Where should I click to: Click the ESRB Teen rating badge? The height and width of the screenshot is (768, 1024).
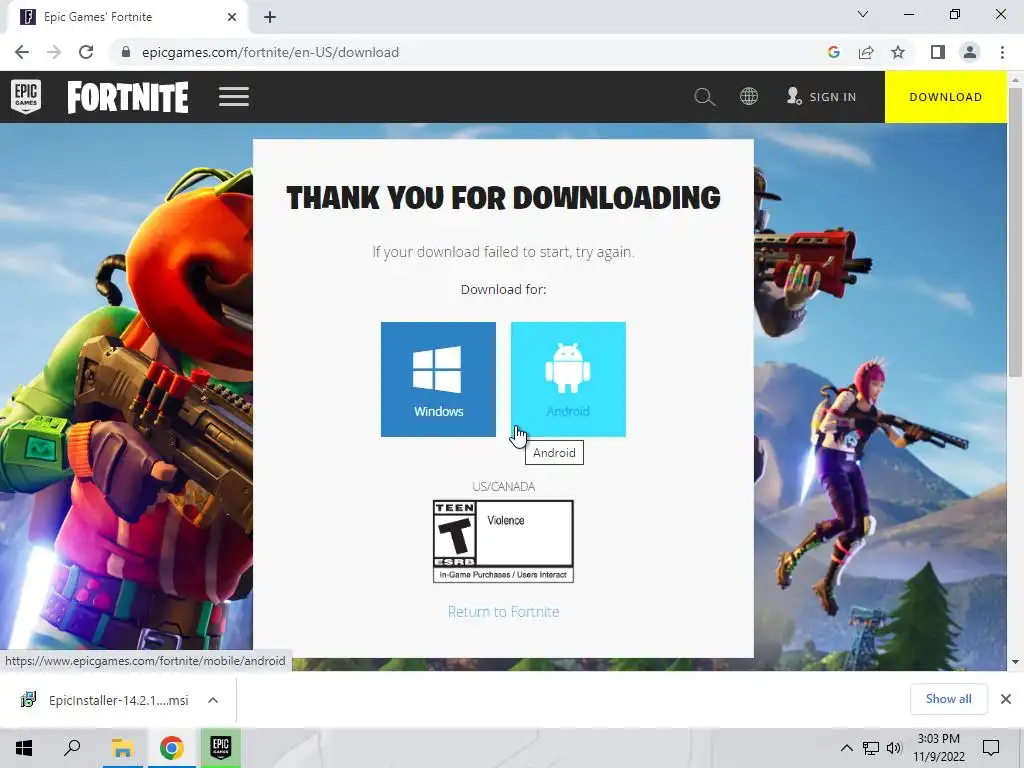504,541
